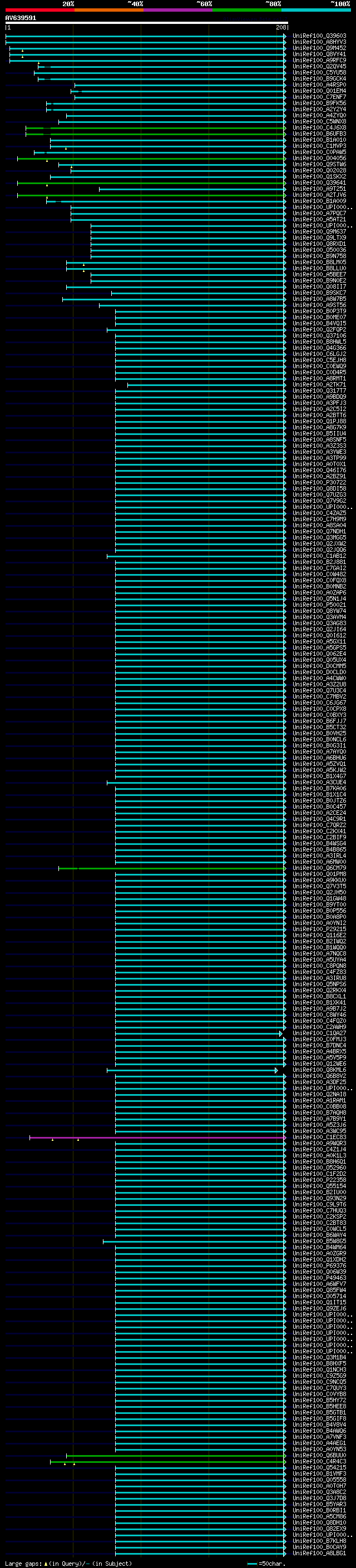The height and width of the screenshot is (1568, 356).
Task: Click the UniRef100_Q3M1B4 hit label
Action: [x=319, y=1357]
